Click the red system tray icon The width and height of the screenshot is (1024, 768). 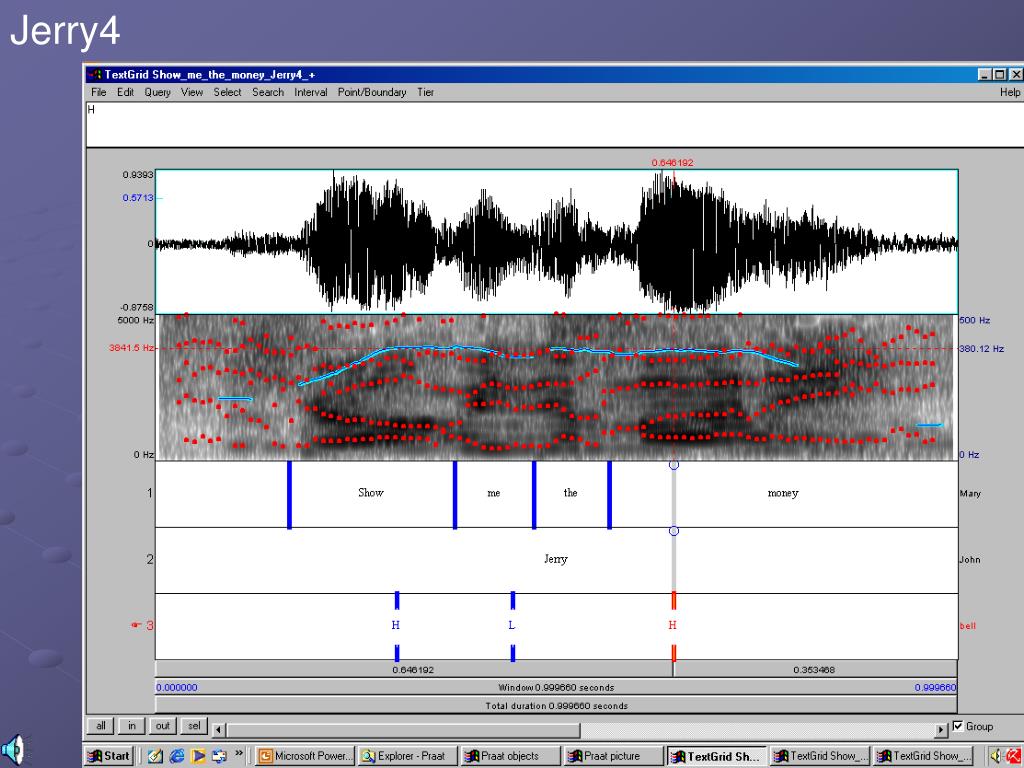(x=1016, y=756)
